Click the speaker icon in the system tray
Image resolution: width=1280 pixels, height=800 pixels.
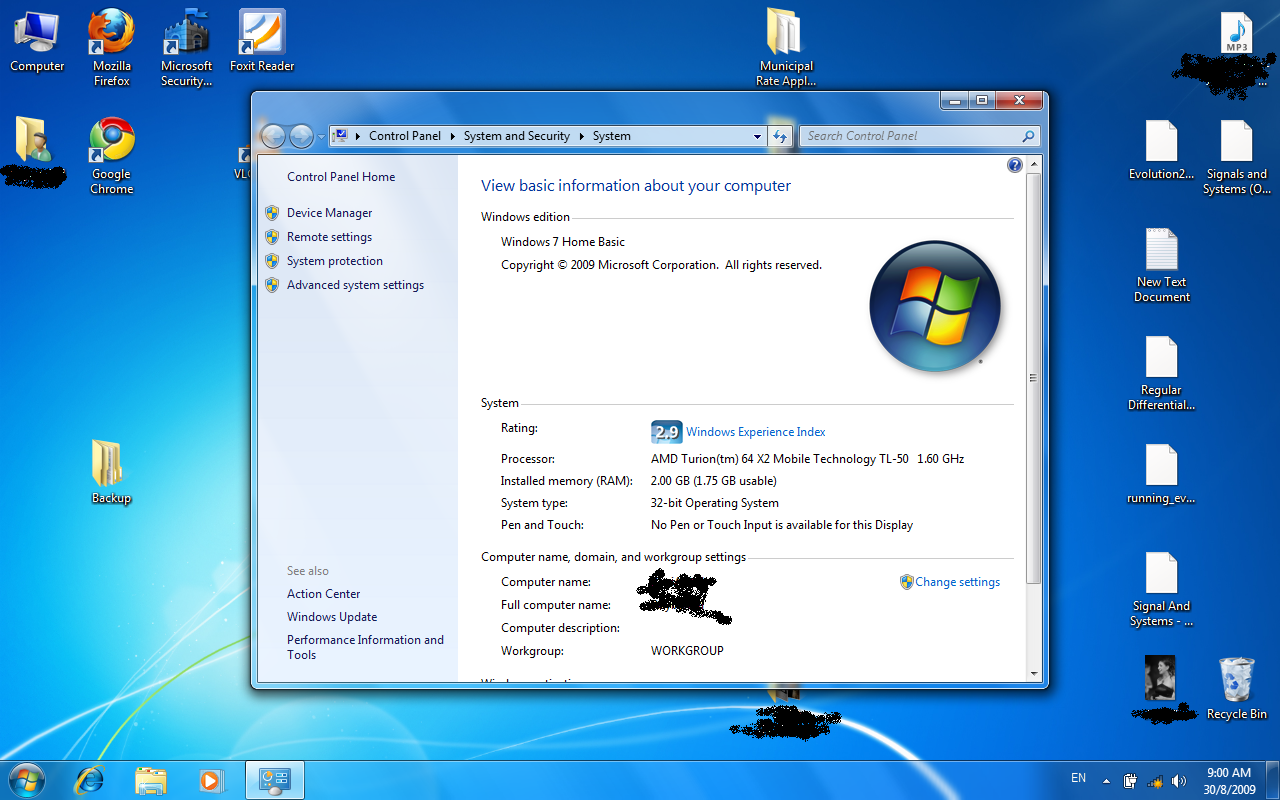(x=1180, y=779)
